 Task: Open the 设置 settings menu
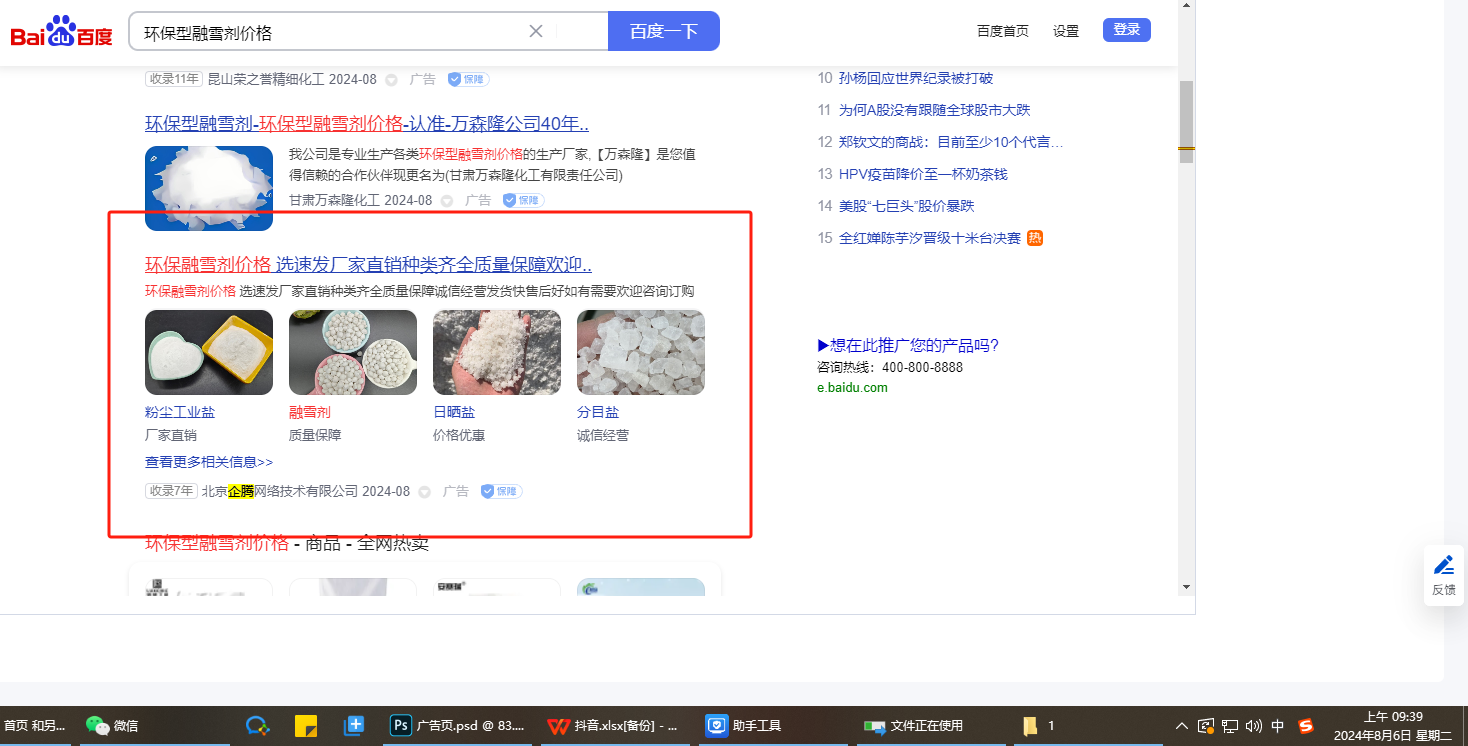[x=1066, y=31]
